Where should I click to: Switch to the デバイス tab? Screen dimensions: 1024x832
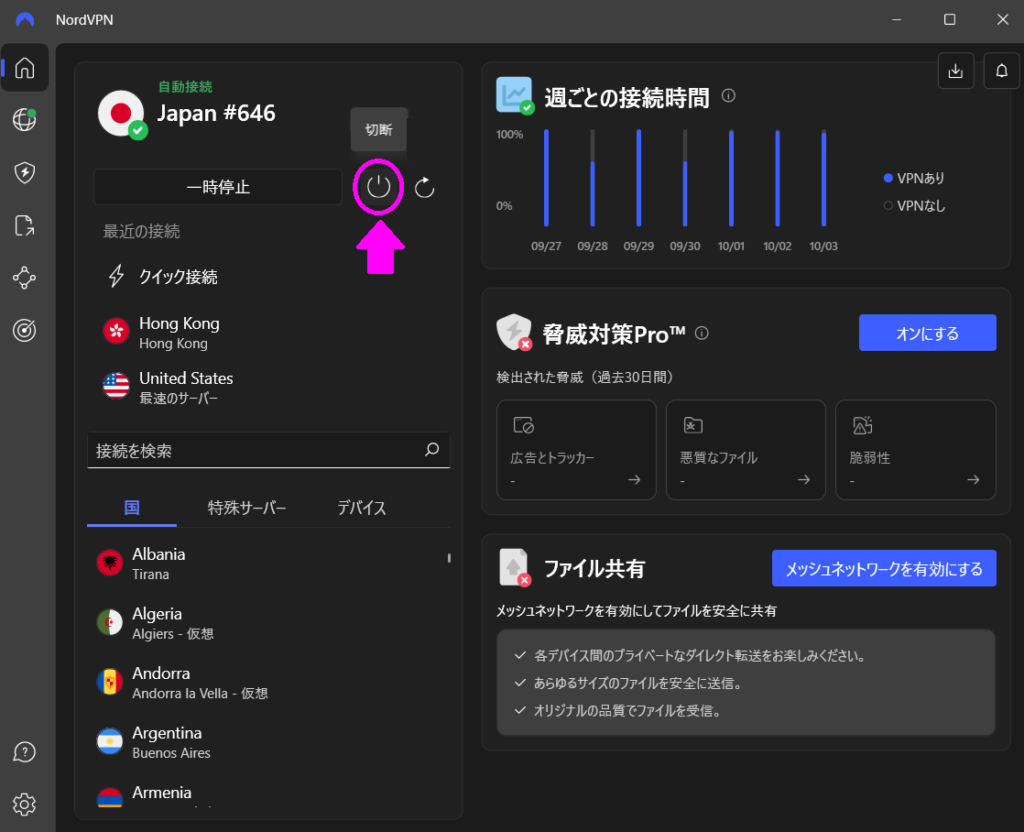coord(362,508)
